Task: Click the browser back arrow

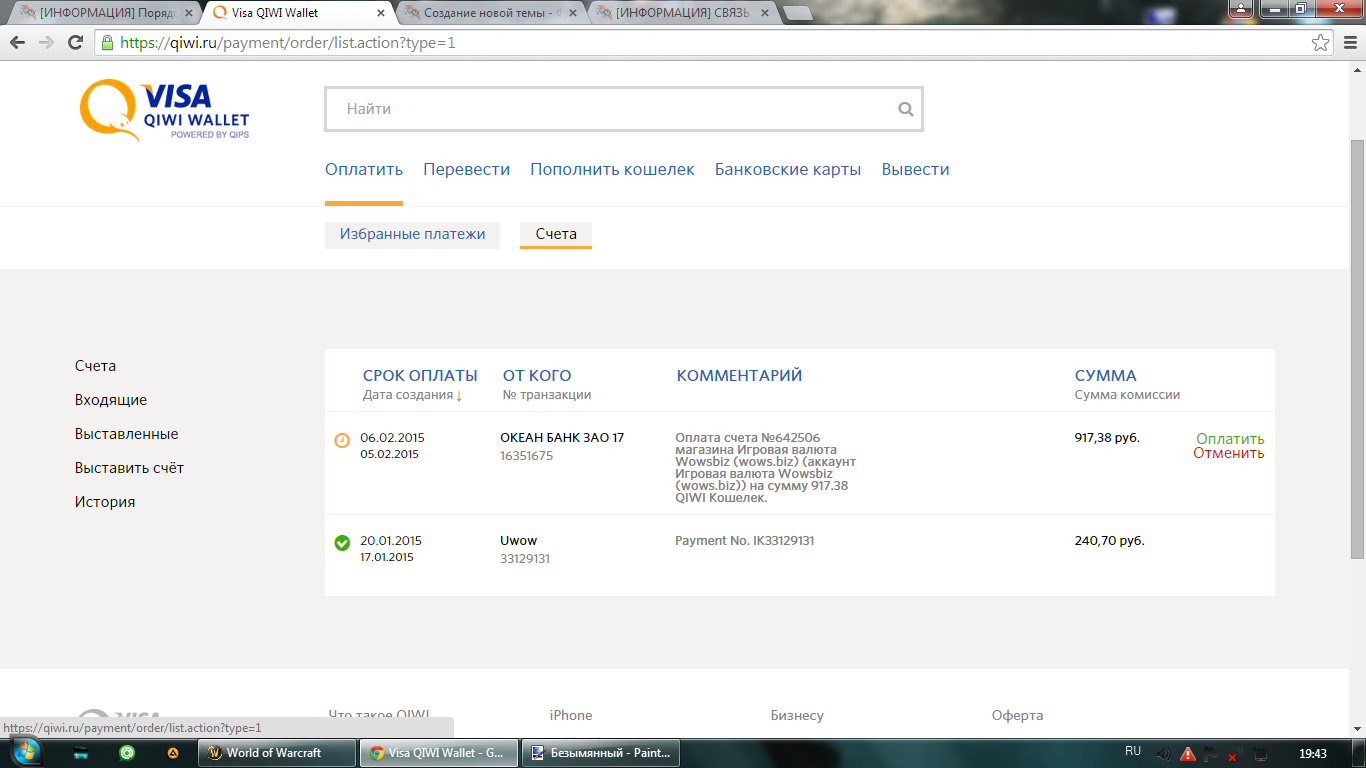Action: pos(18,43)
